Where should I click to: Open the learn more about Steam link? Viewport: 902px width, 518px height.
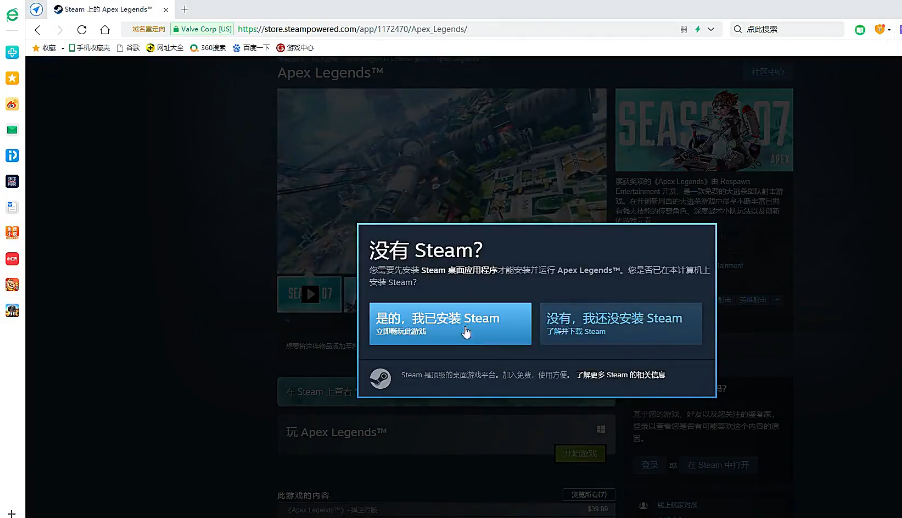(x=621, y=375)
